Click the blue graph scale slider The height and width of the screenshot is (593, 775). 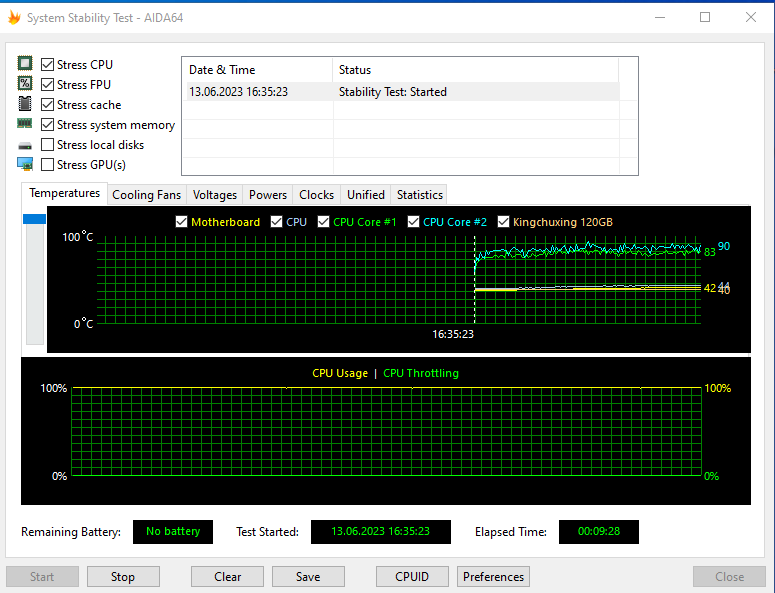coord(35,219)
